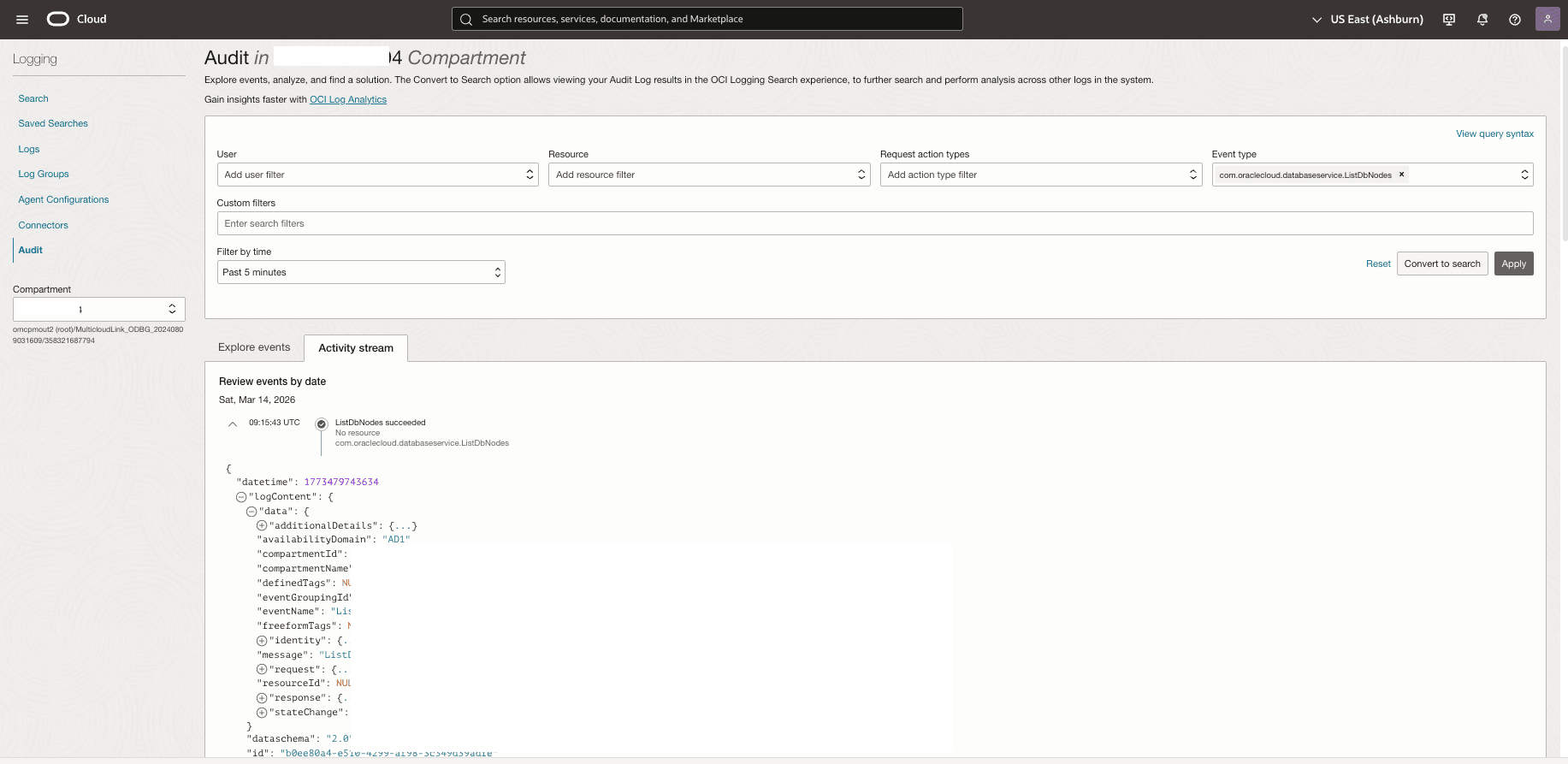1568x764 pixels.
Task: Focus the top search resources field
Action: [x=707, y=19]
